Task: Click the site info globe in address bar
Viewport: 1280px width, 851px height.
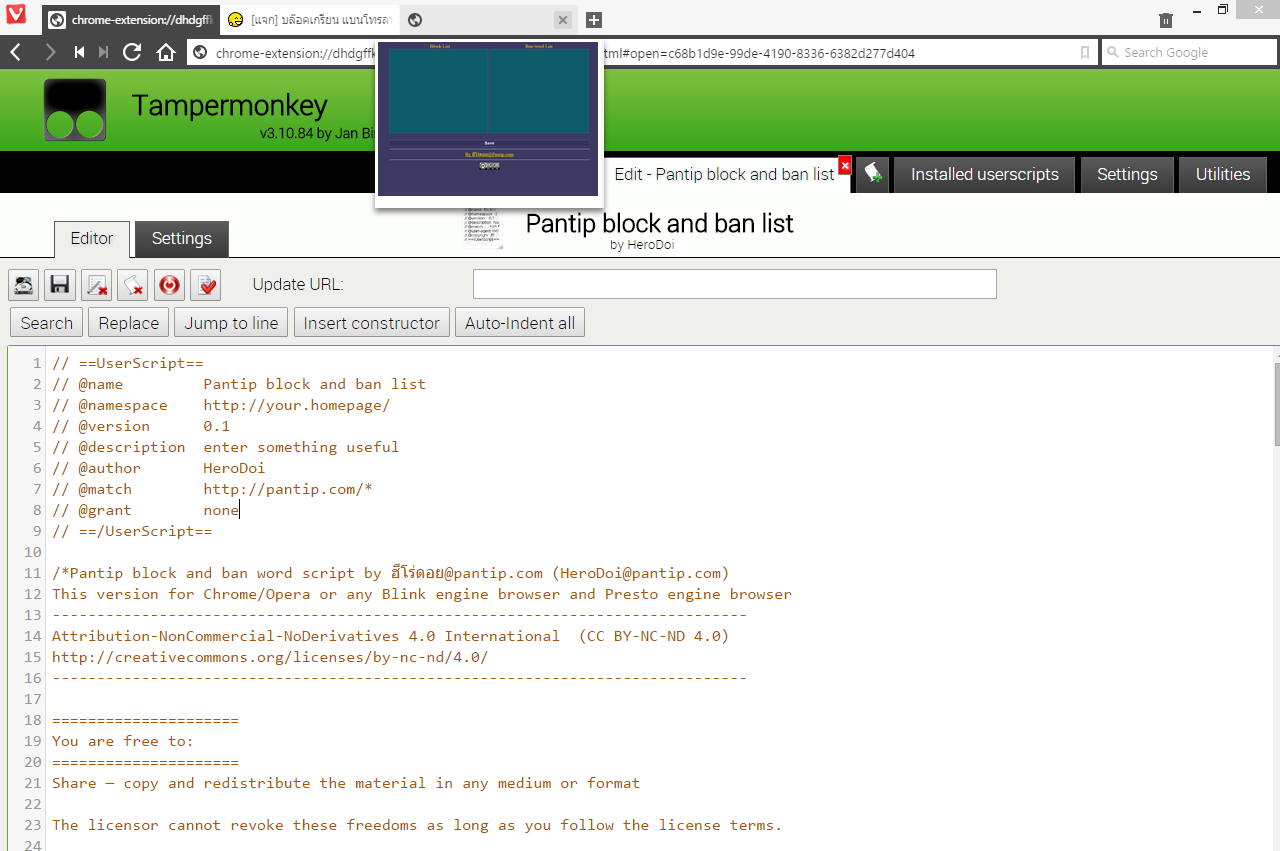Action: point(200,53)
